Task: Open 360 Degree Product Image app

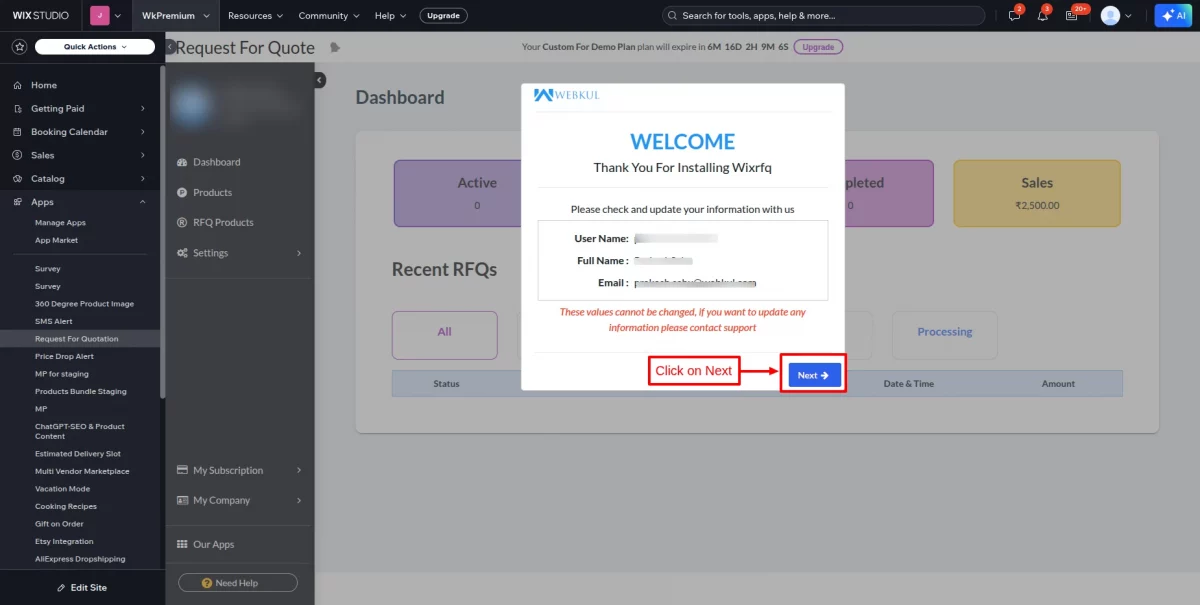Action: pyautogui.click(x=84, y=304)
